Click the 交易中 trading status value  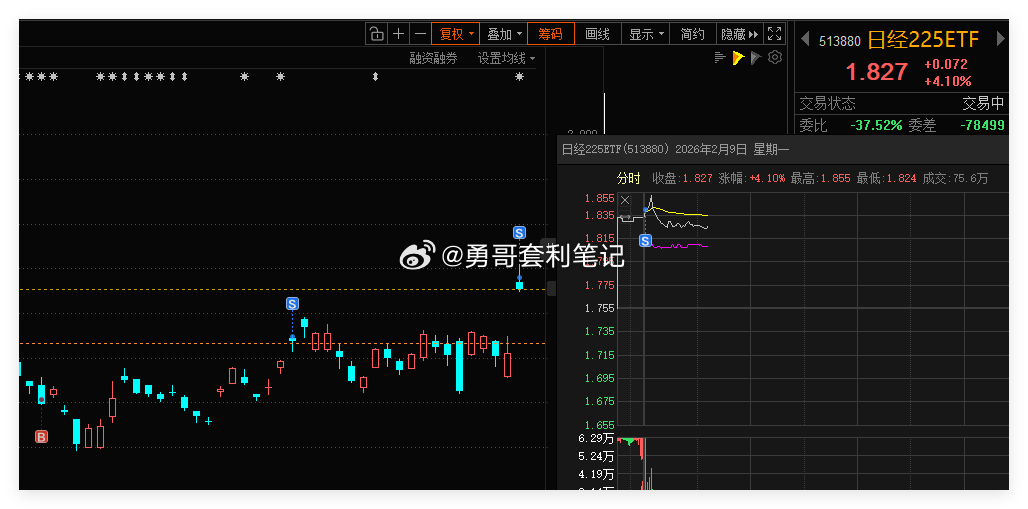click(983, 104)
